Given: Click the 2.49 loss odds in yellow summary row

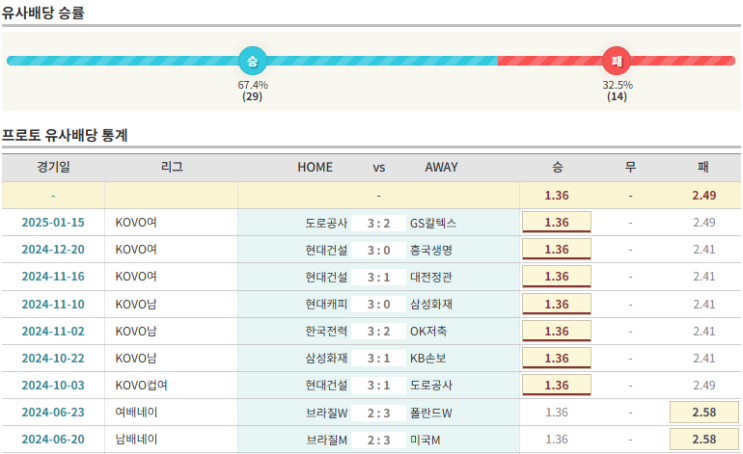Looking at the screenshot, I should coord(704,195).
